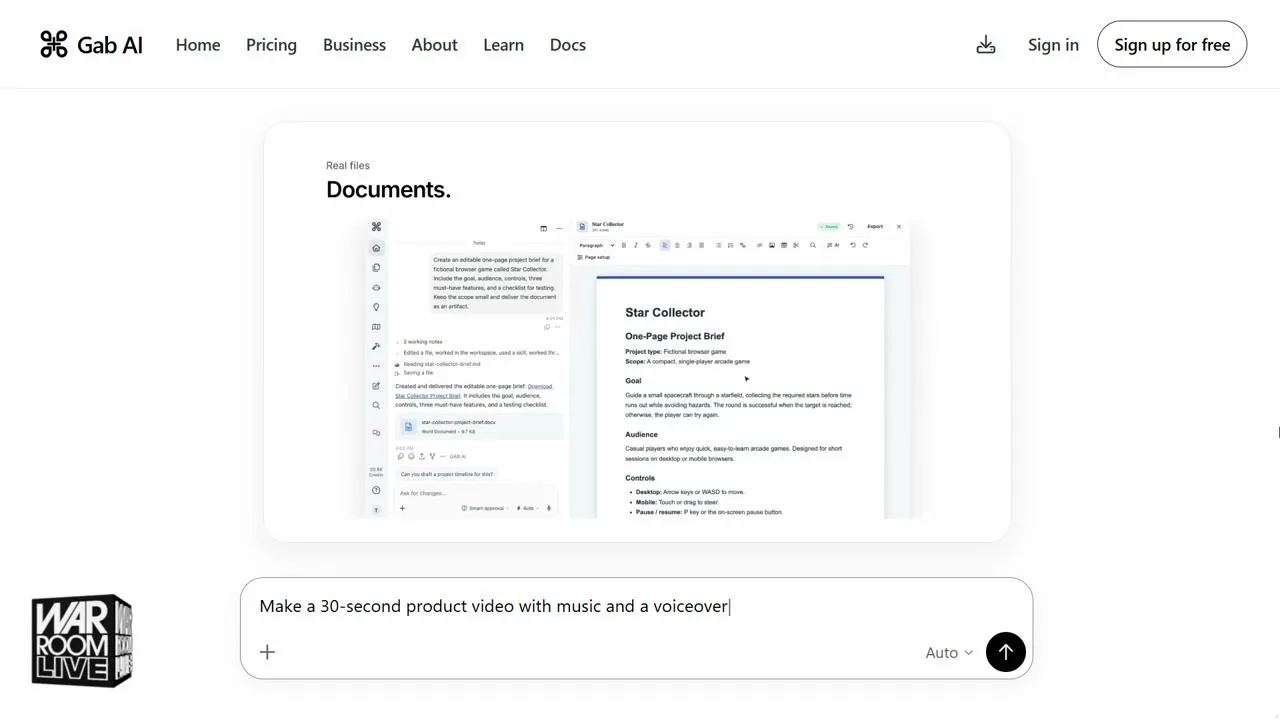Click the Sign in link
This screenshot has width=1280, height=720.
[1053, 45]
